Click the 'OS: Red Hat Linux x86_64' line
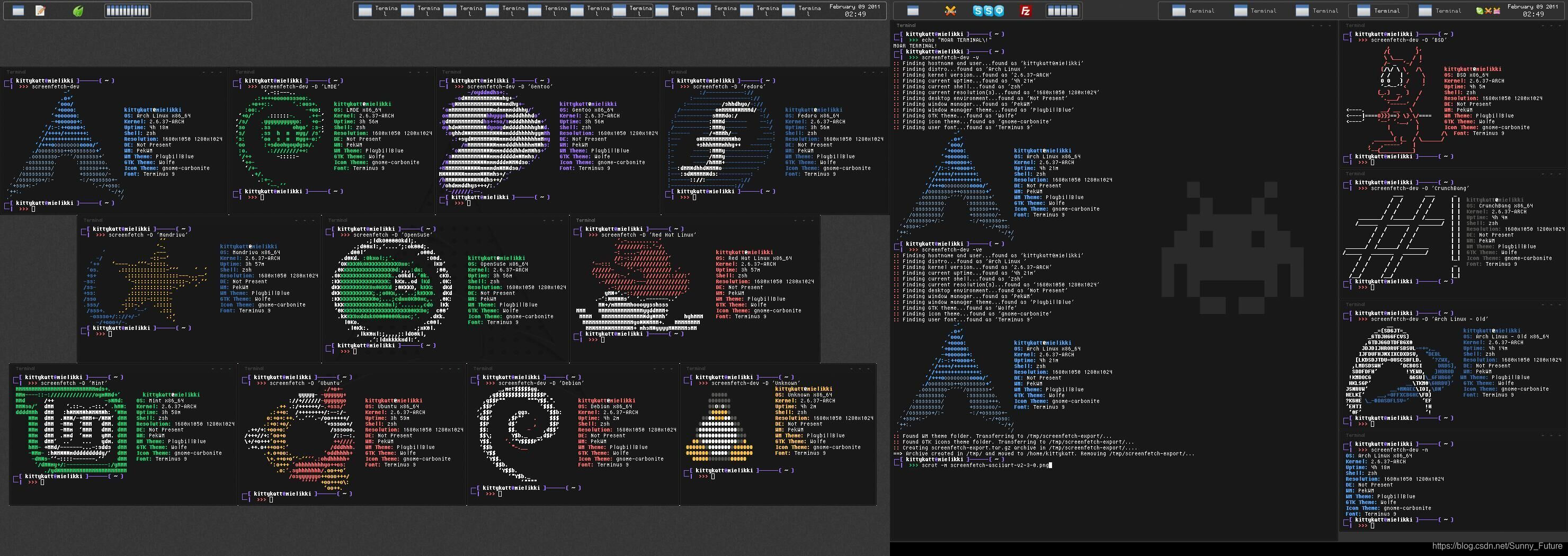 (x=754, y=258)
